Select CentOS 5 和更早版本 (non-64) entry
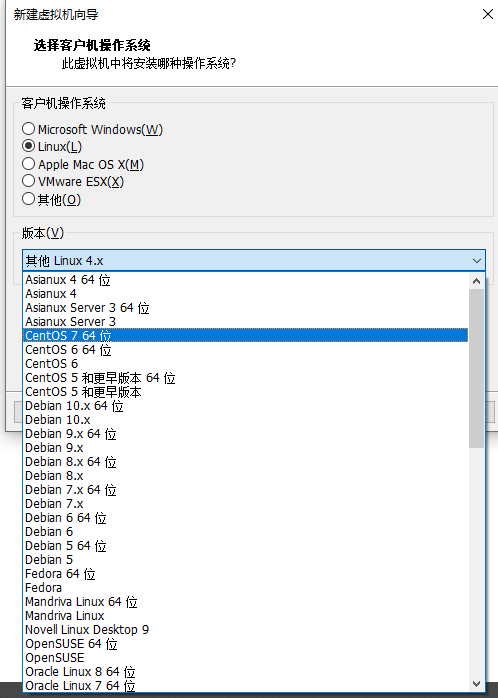The height and width of the screenshot is (698, 498). coord(245,391)
